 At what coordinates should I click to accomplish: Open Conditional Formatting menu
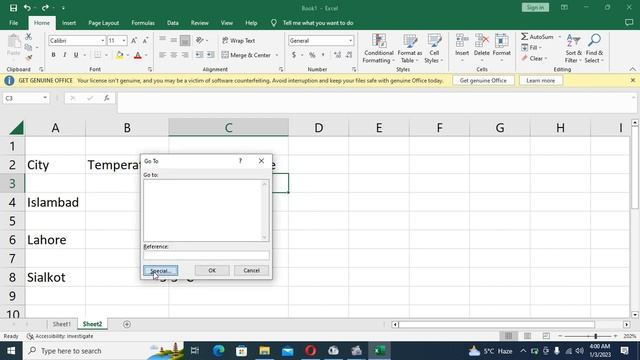point(379,49)
